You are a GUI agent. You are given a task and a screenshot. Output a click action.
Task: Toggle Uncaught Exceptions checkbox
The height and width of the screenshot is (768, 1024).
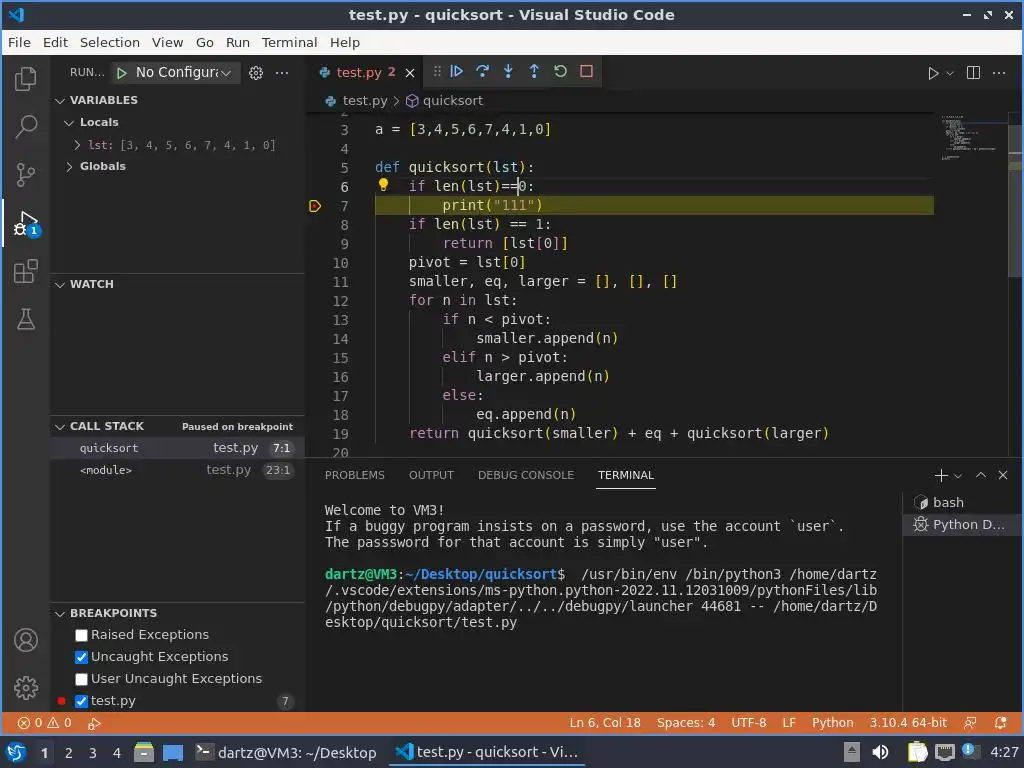pyautogui.click(x=82, y=657)
